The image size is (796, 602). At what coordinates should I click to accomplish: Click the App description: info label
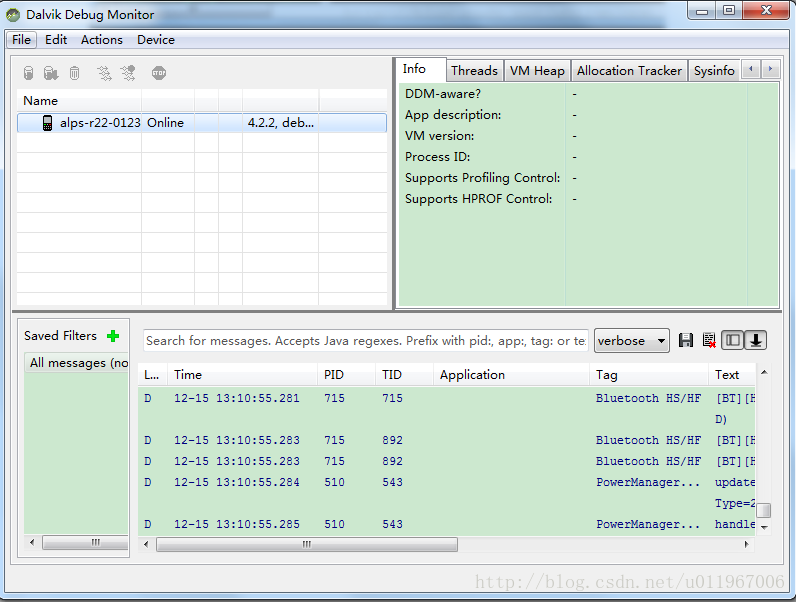tap(453, 115)
